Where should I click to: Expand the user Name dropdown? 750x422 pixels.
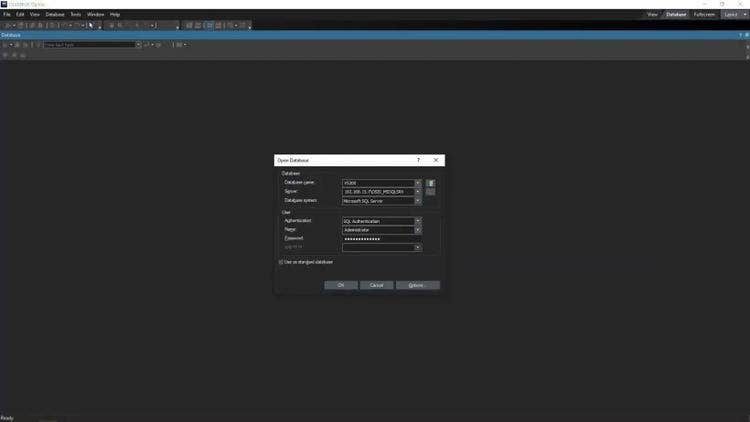pyautogui.click(x=418, y=230)
